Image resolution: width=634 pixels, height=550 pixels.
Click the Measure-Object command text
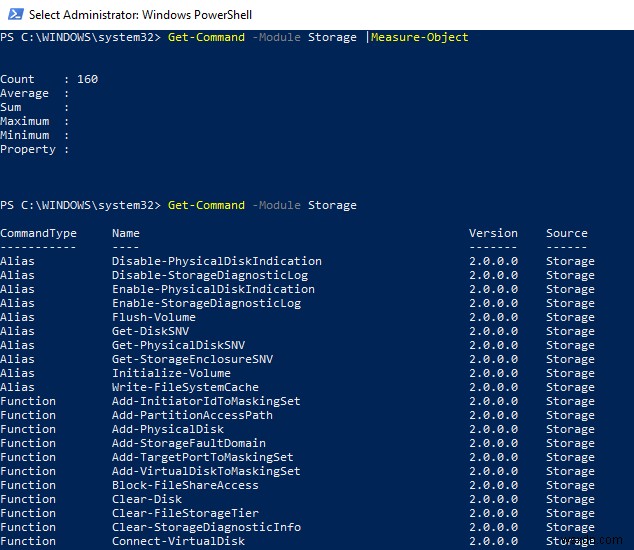click(x=419, y=37)
